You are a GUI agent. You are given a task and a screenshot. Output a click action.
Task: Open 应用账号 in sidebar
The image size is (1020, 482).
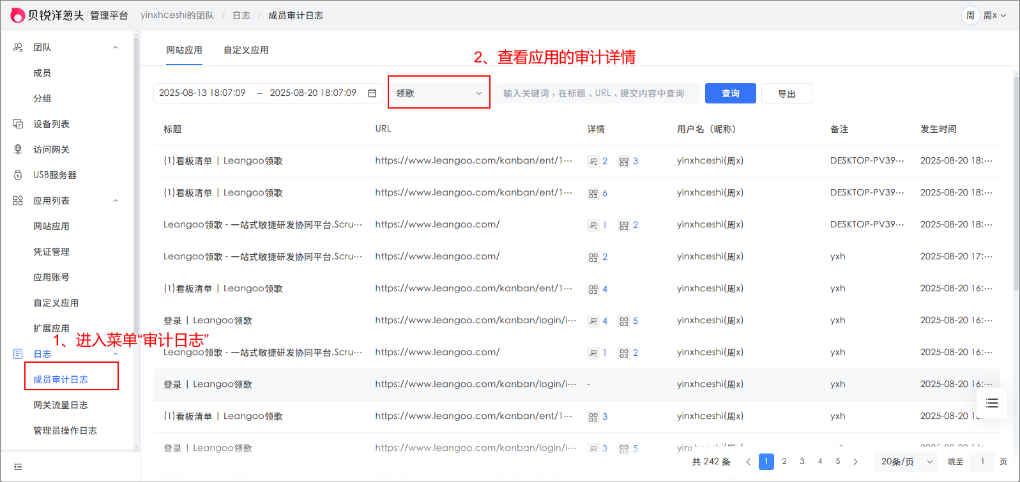pyautogui.click(x=51, y=277)
